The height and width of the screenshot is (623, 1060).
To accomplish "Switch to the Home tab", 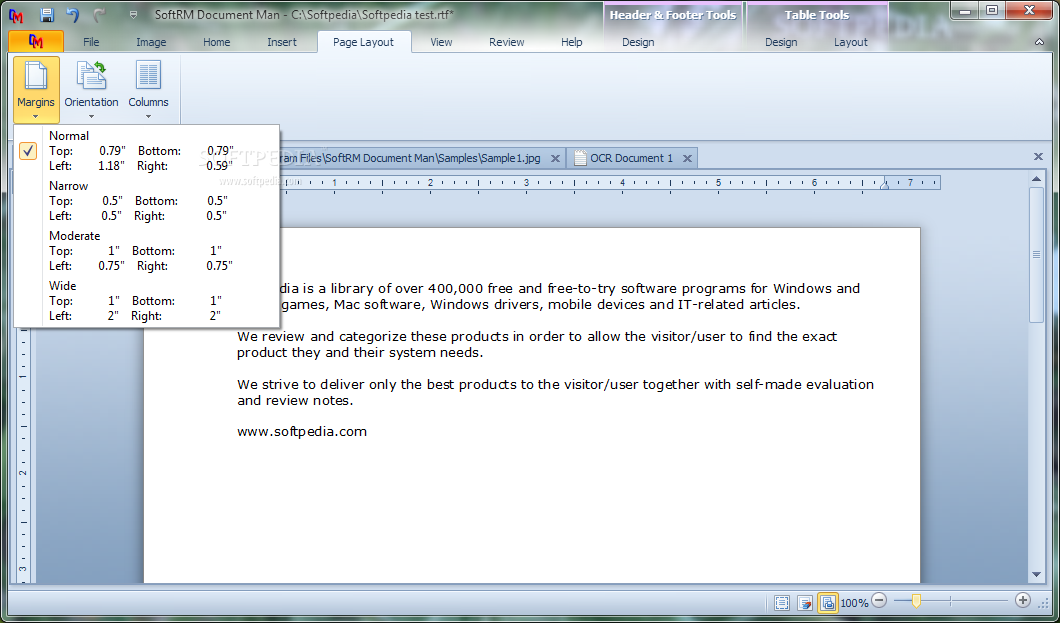I will click(x=216, y=42).
